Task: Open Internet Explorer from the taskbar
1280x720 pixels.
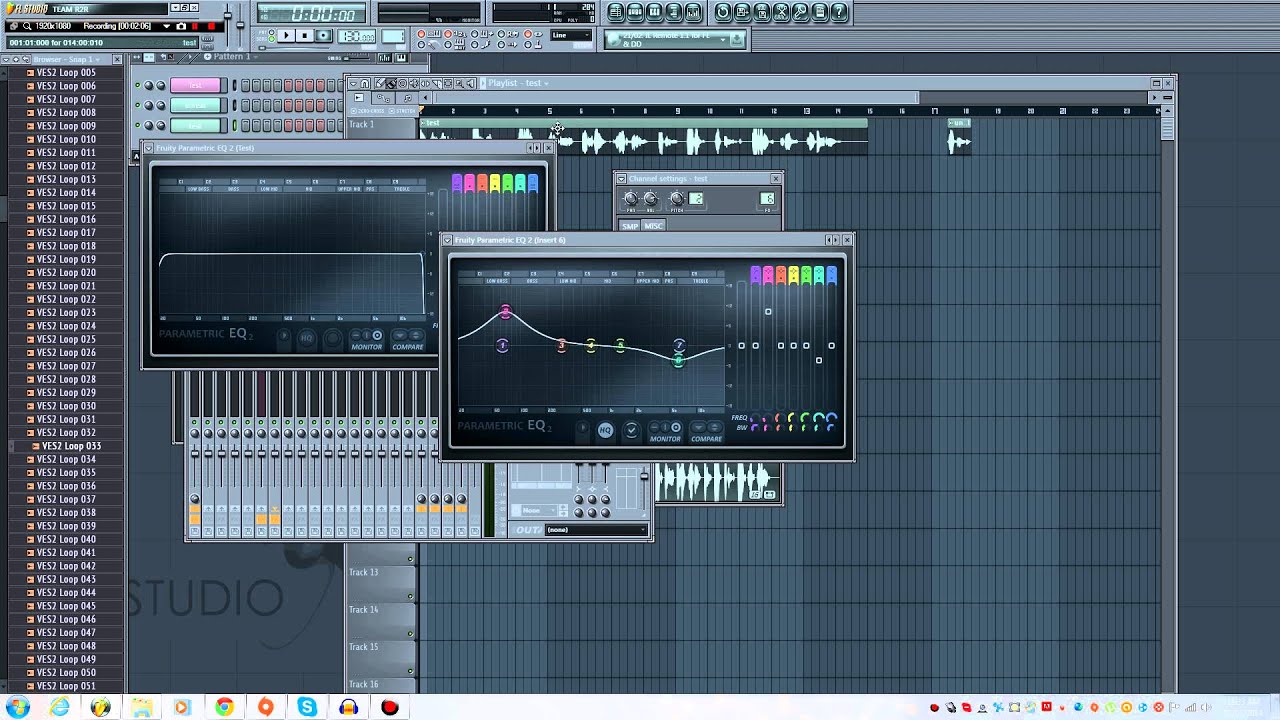Action: coord(59,707)
